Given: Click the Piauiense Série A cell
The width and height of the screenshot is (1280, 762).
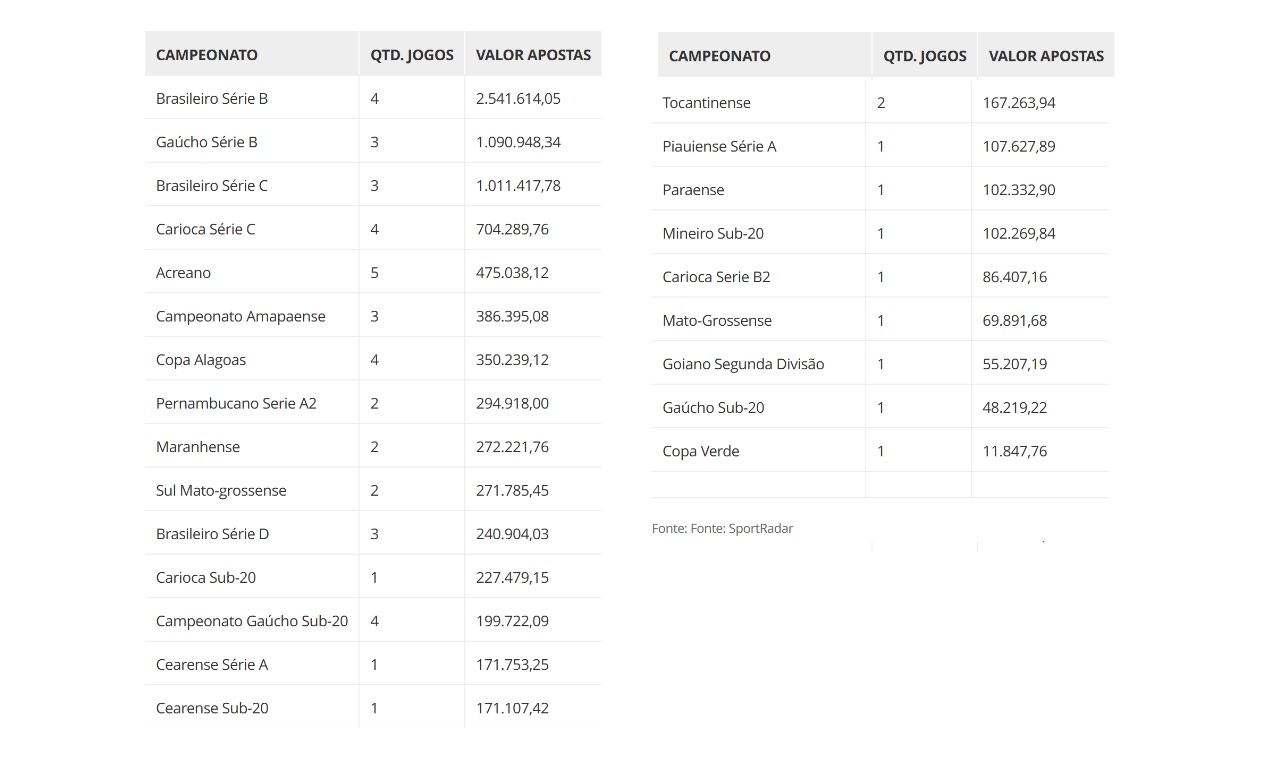Looking at the screenshot, I should (x=719, y=146).
